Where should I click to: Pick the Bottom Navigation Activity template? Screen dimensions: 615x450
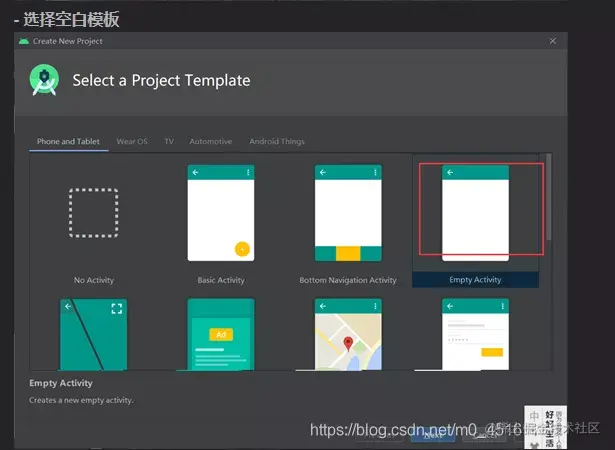348,213
